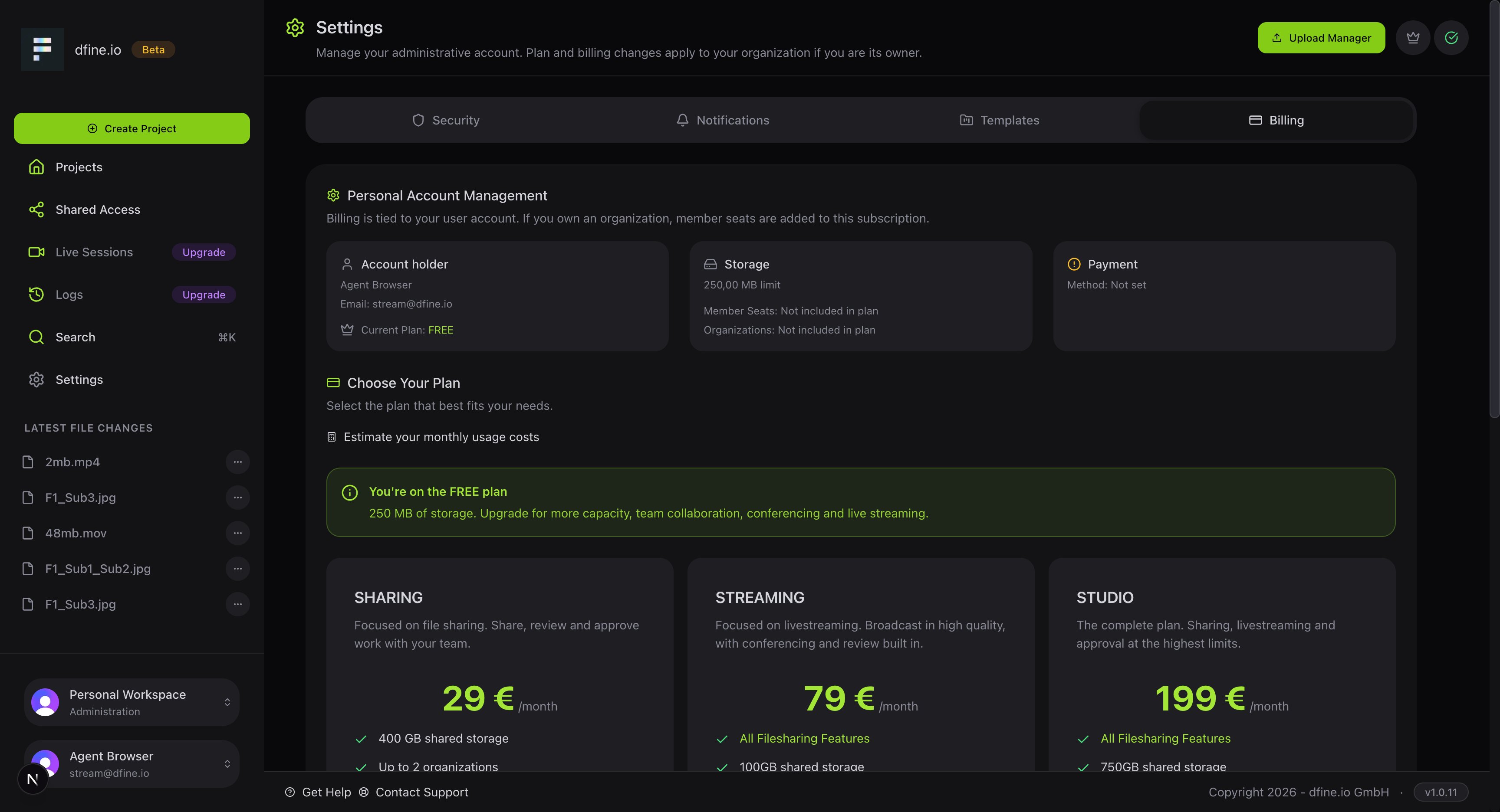Select the SHARING plan card heading
This screenshot has width=1500, height=812.
(388, 597)
